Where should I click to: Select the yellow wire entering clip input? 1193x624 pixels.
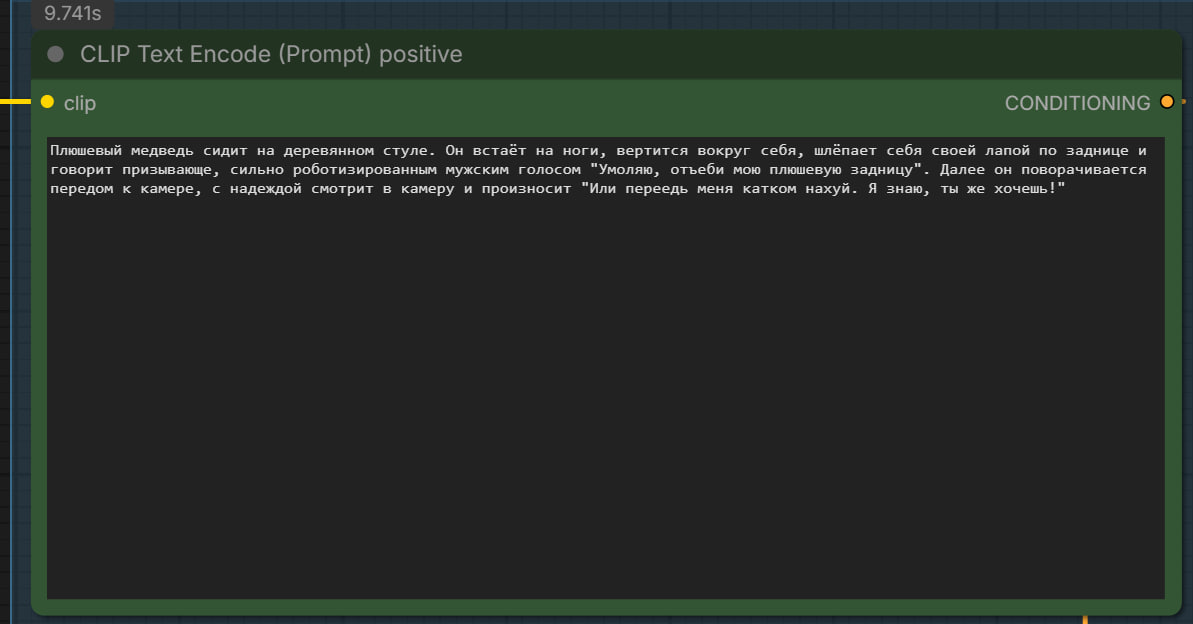(x=15, y=102)
